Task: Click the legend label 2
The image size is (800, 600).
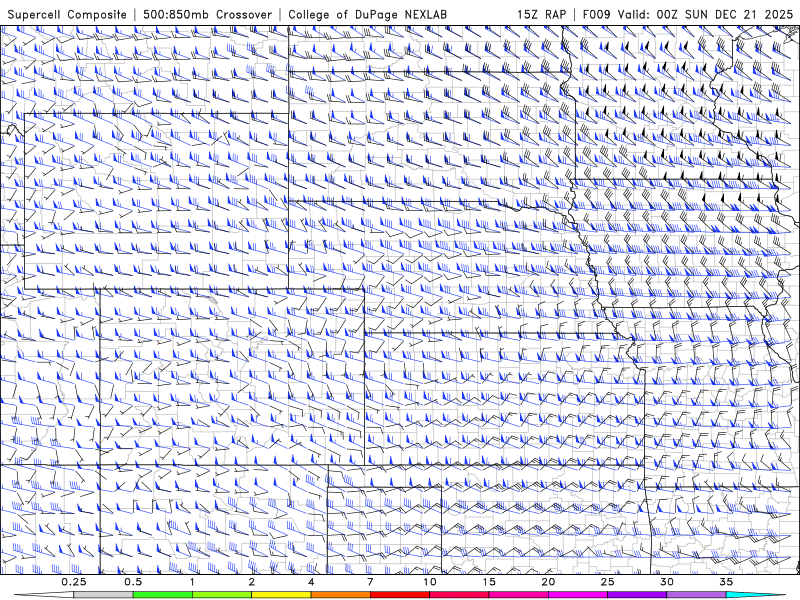Action: [x=252, y=582]
